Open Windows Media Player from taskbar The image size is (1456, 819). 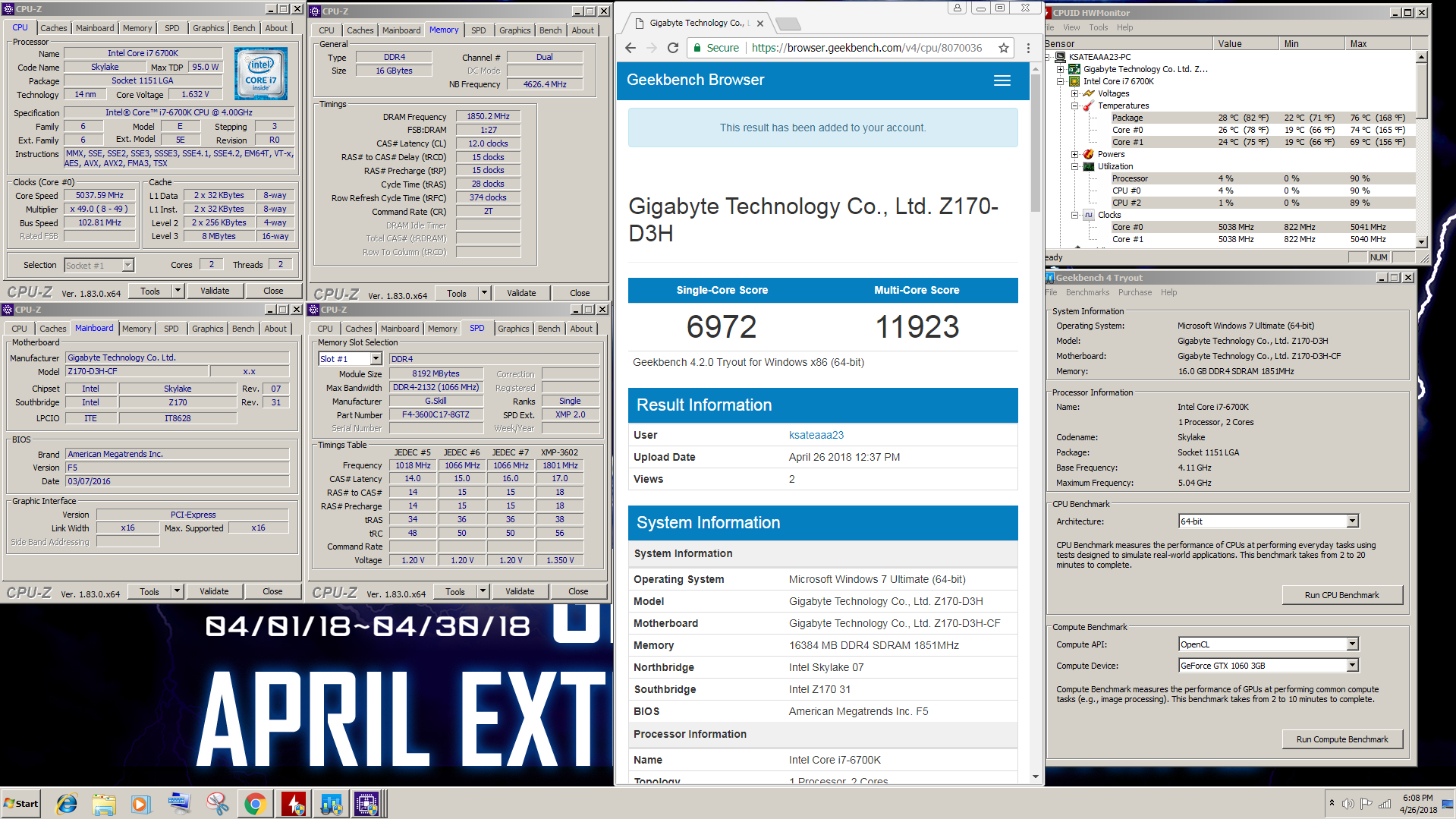point(141,804)
